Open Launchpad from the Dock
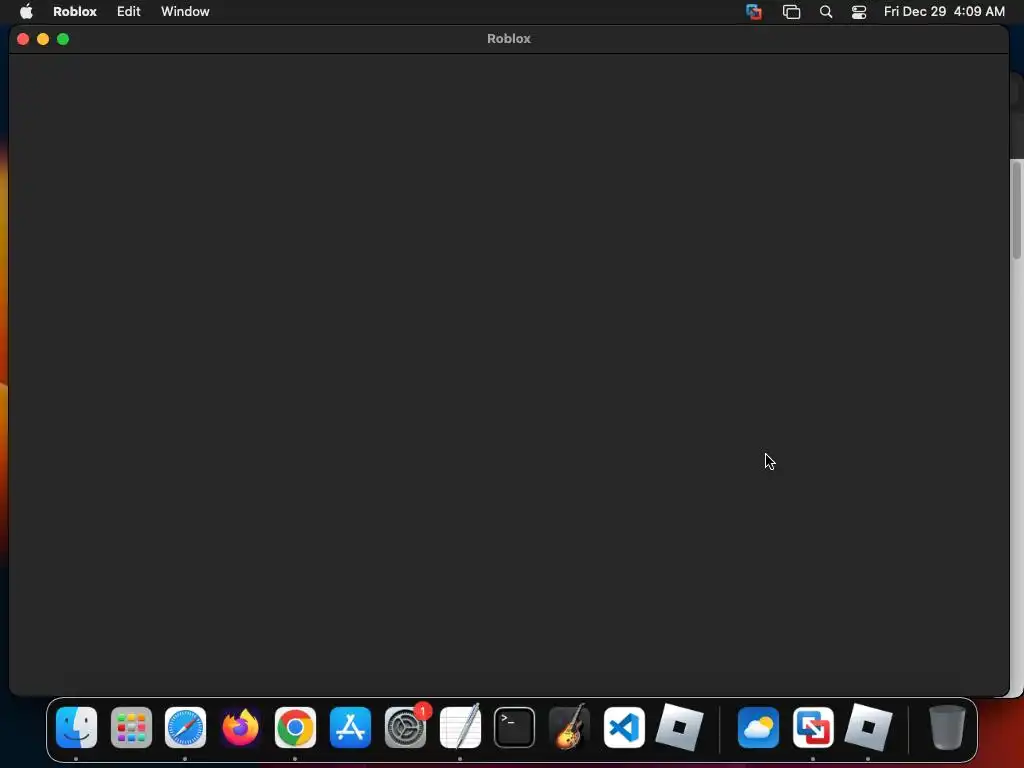Image resolution: width=1024 pixels, height=768 pixels. point(131,727)
